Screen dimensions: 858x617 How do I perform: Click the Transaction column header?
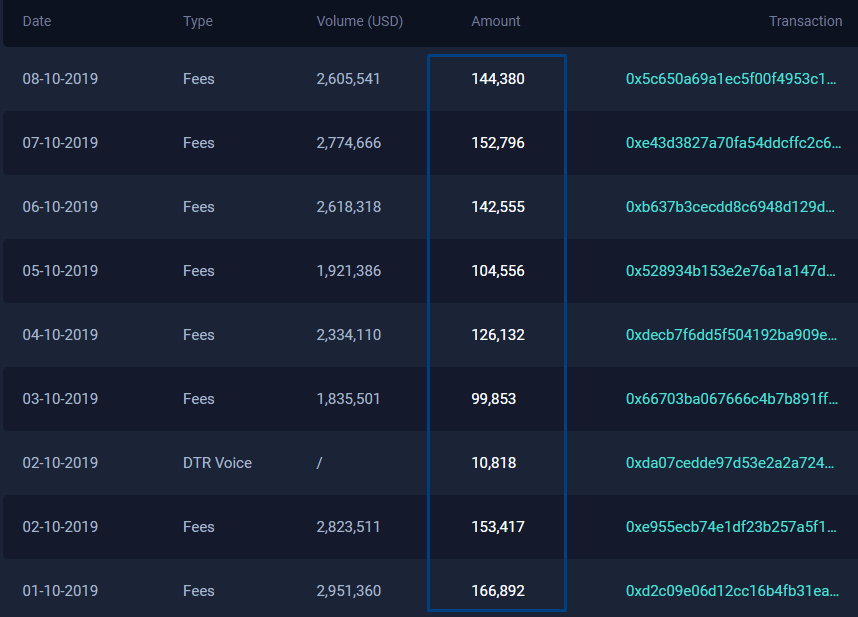click(805, 21)
